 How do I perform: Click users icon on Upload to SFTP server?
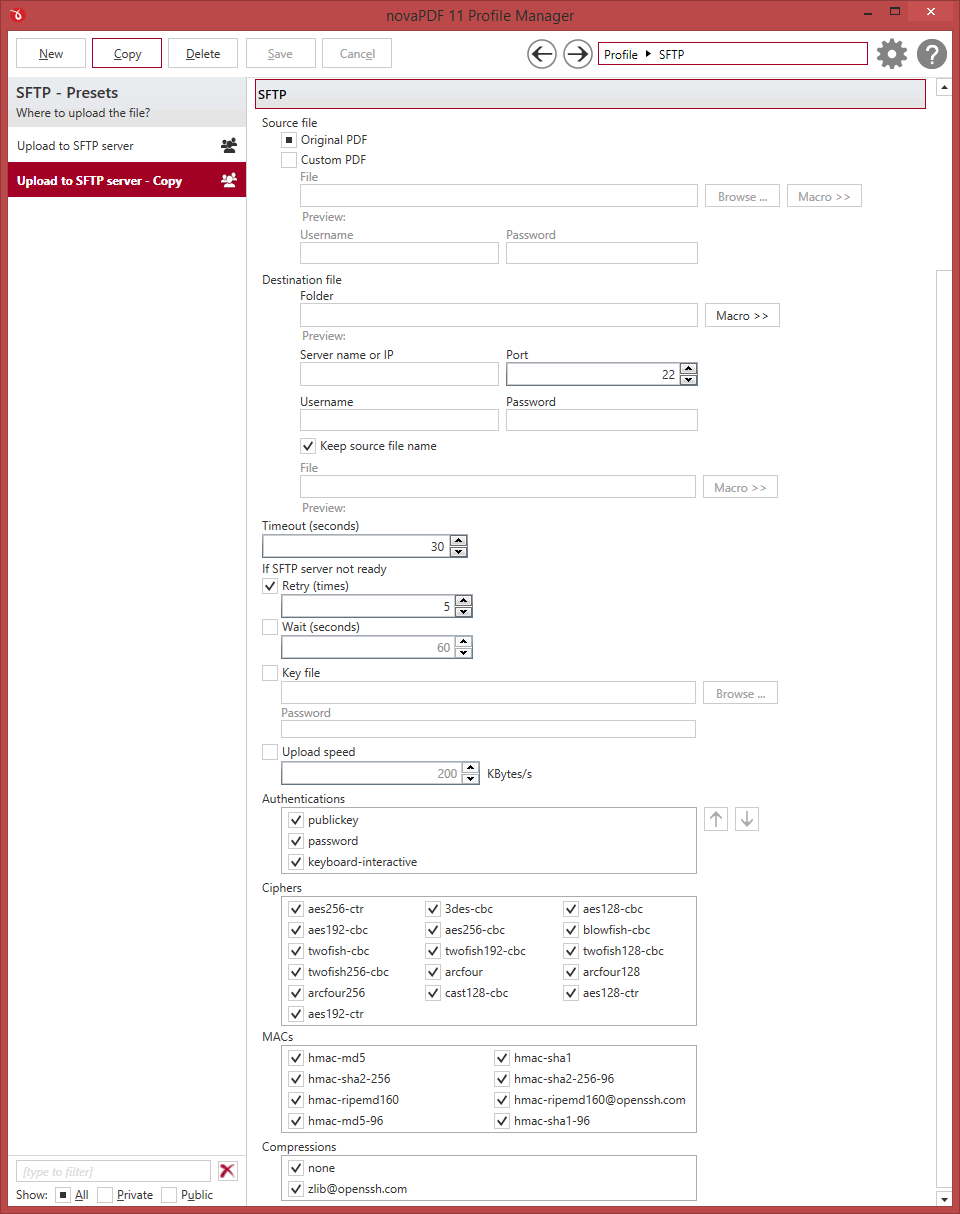(229, 145)
